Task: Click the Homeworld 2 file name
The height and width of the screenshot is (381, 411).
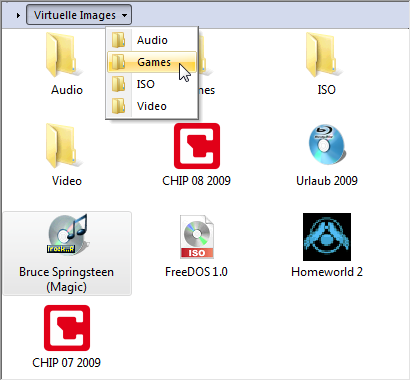Action: 327,272
